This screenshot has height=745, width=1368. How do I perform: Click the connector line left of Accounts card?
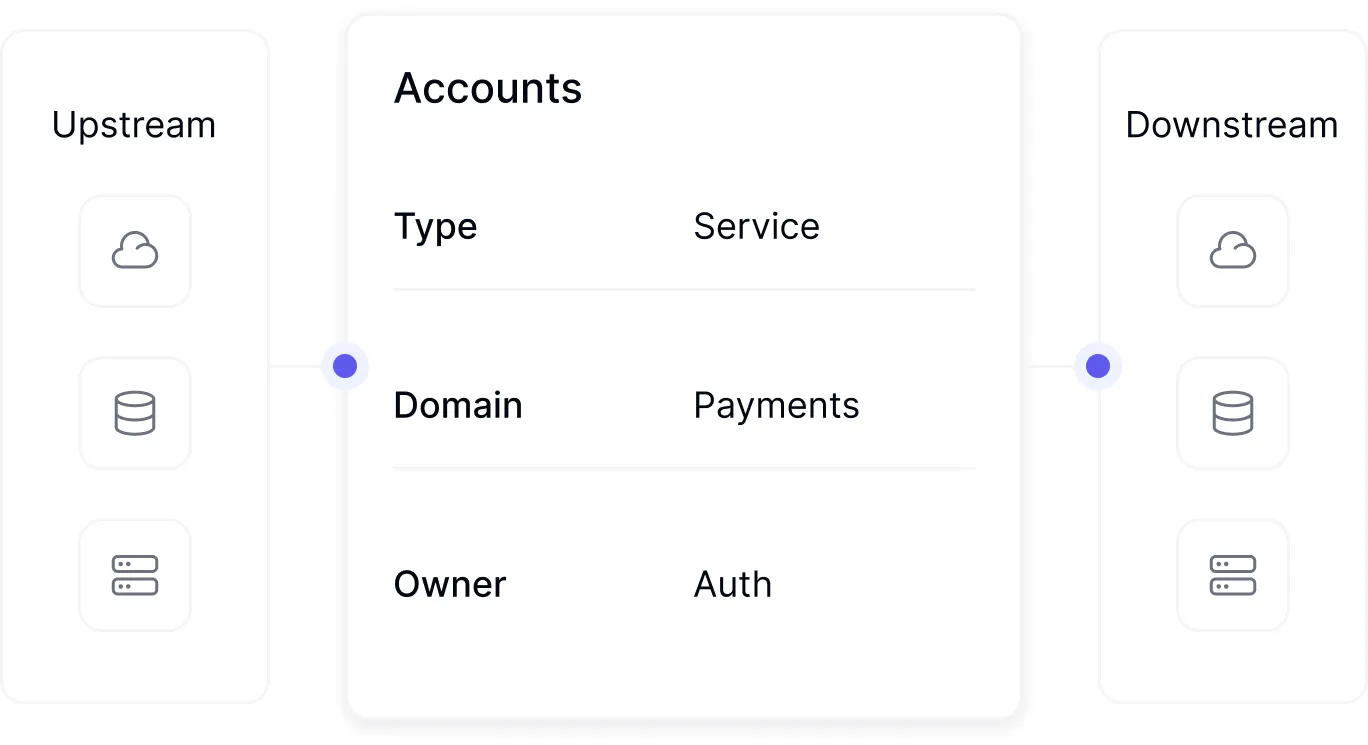pos(297,366)
